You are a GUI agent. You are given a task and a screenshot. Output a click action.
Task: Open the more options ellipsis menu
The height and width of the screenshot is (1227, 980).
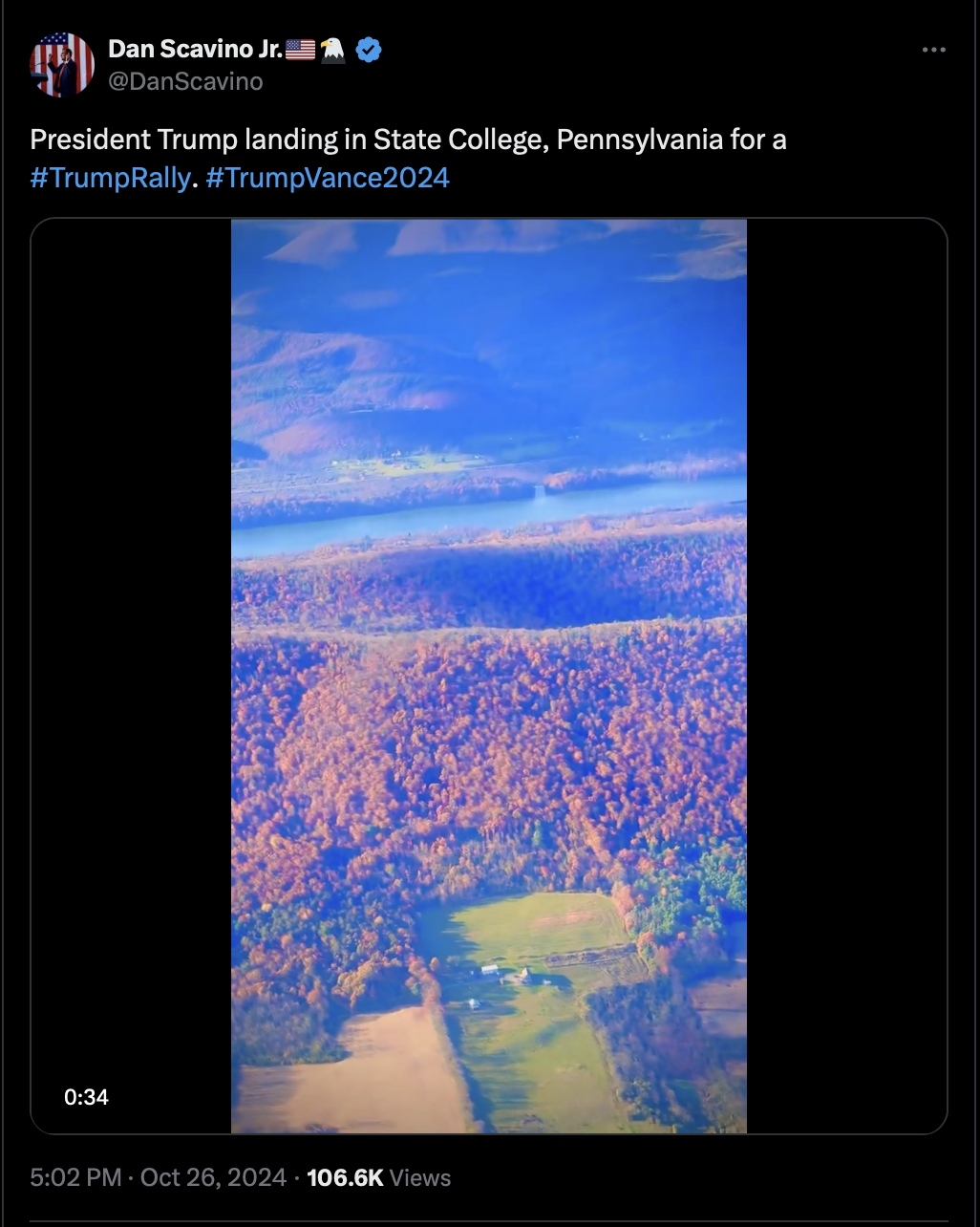tap(934, 51)
